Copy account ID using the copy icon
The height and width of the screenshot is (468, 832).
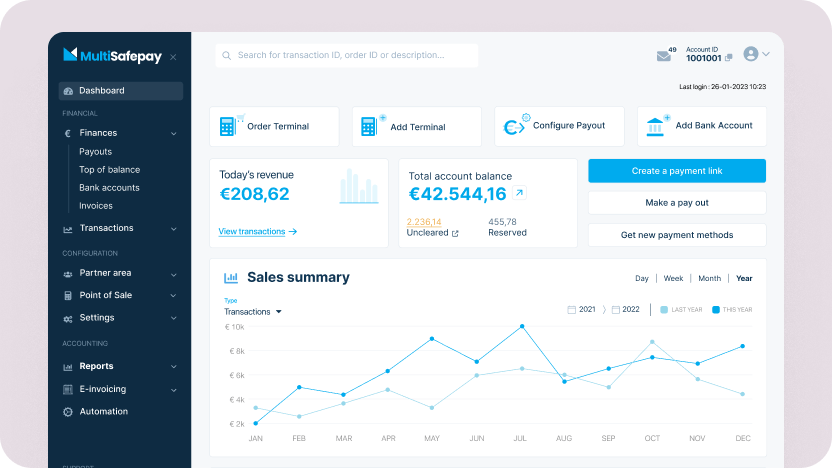click(729, 58)
